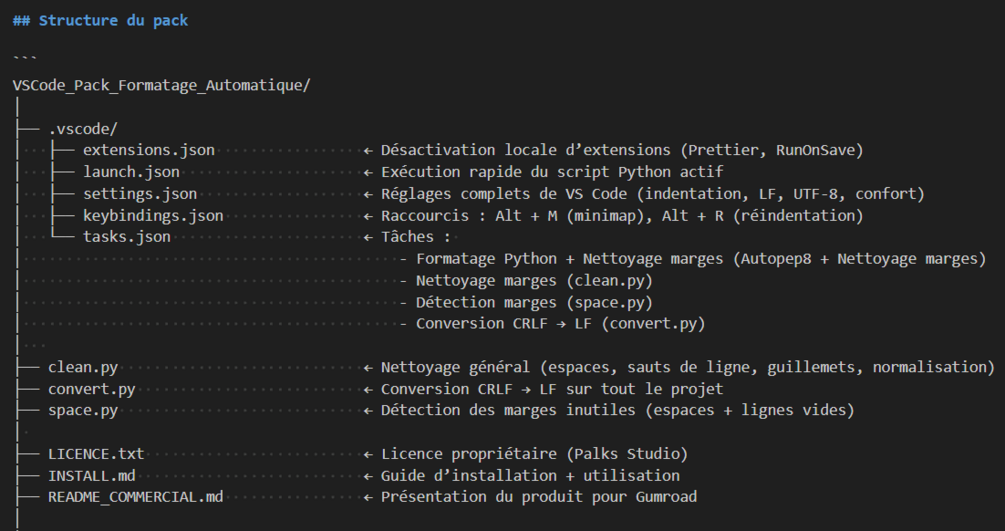
Task: Select the VSCode_Pack_Formatage_Automatique/ root folder line
Action: tap(161, 85)
